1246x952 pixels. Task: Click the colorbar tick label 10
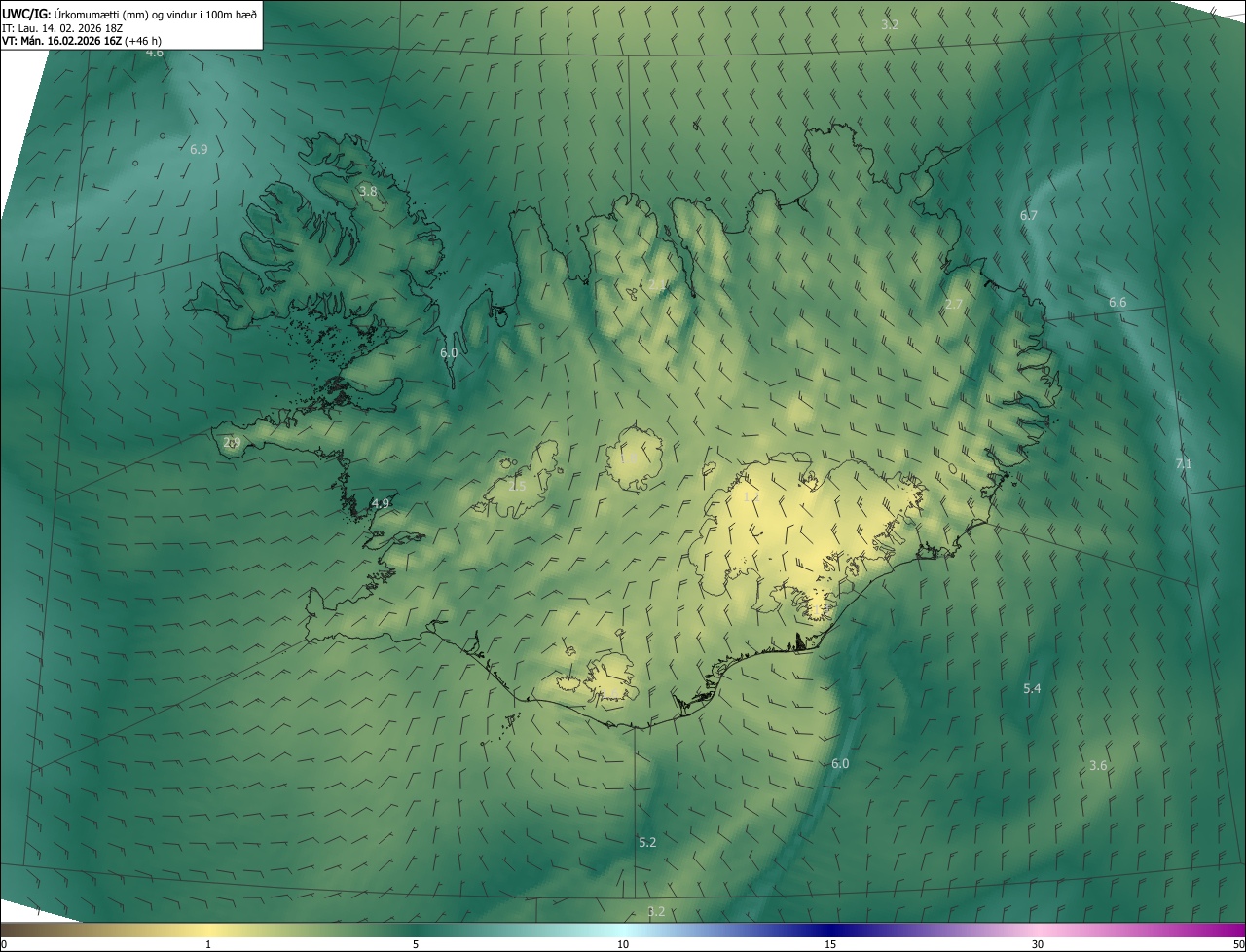tap(623, 945)
